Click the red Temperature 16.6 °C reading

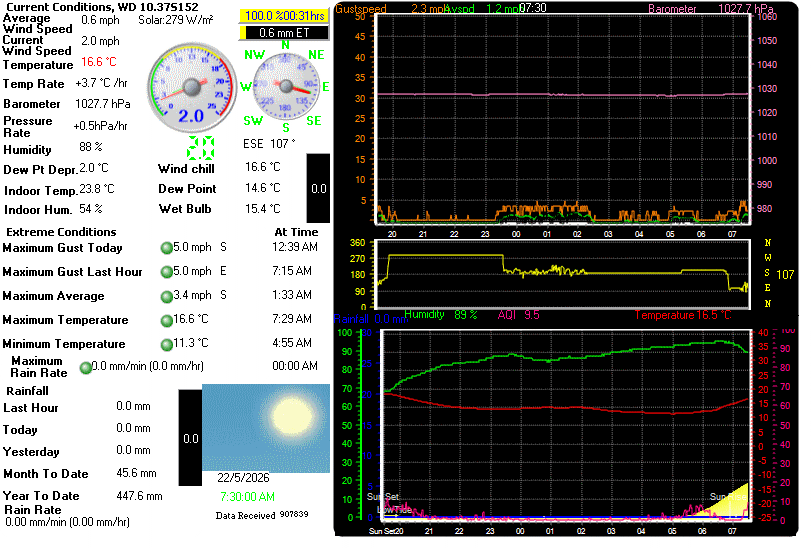99,62
